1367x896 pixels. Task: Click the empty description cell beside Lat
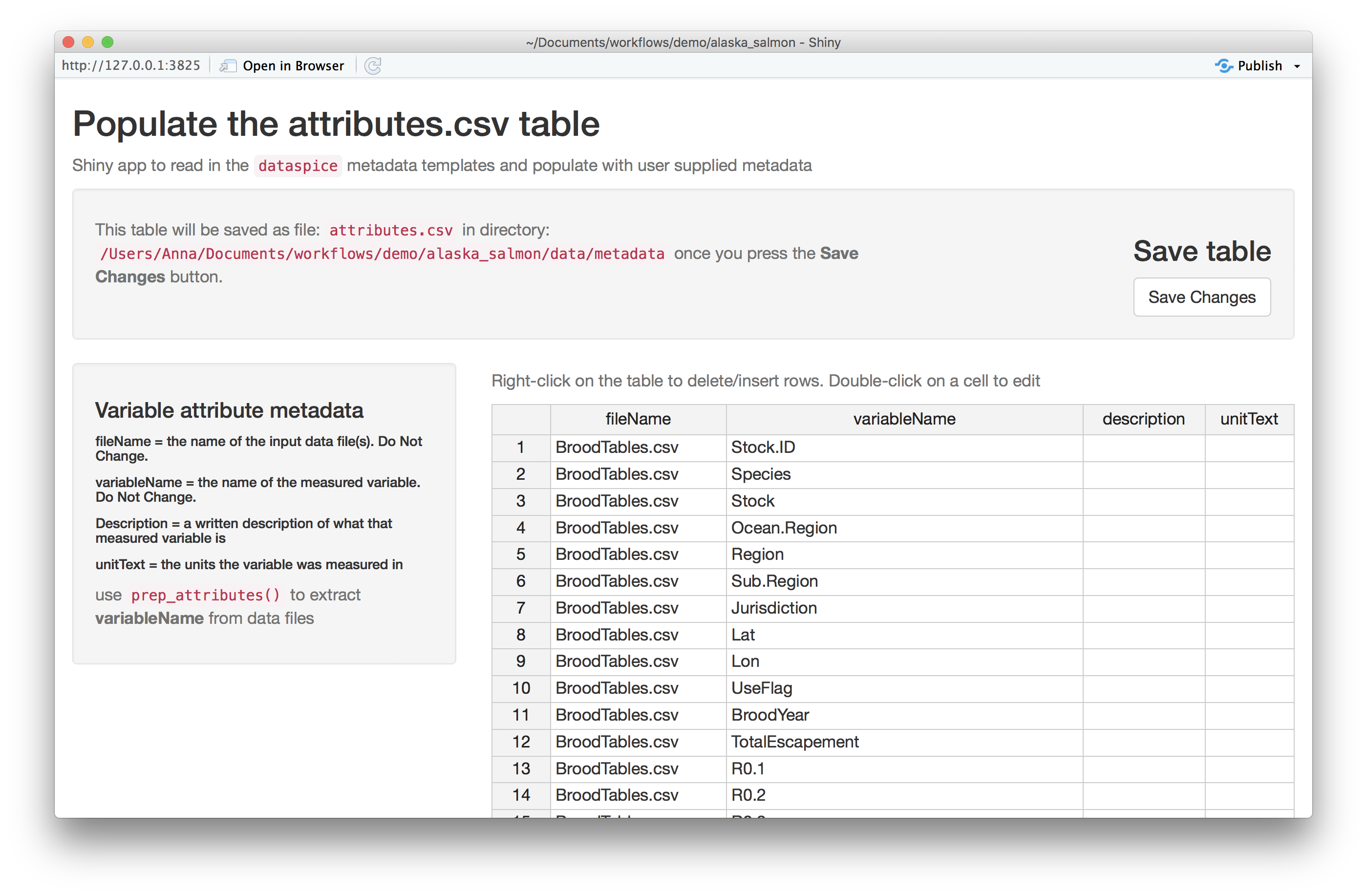click(x=1144, y=635)
